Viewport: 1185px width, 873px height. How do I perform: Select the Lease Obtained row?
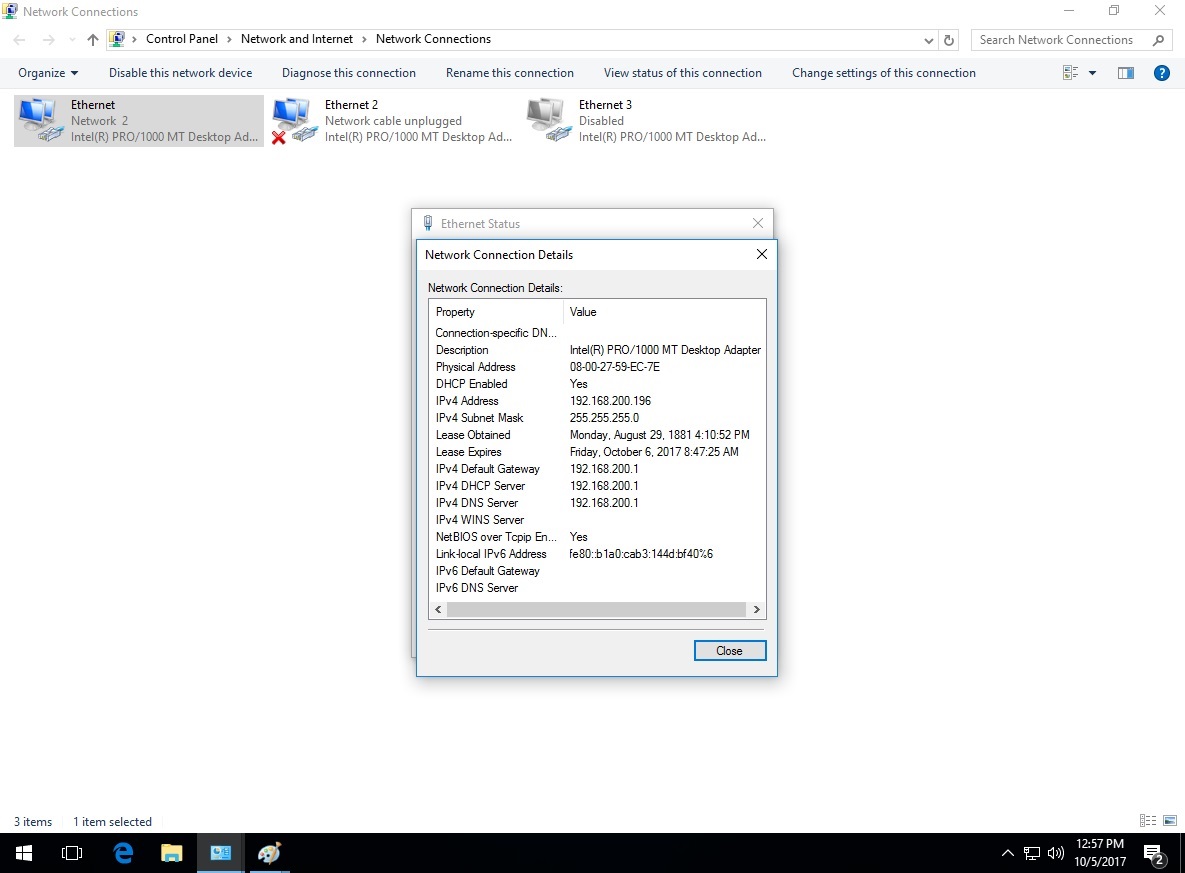[x=597, y=435]
